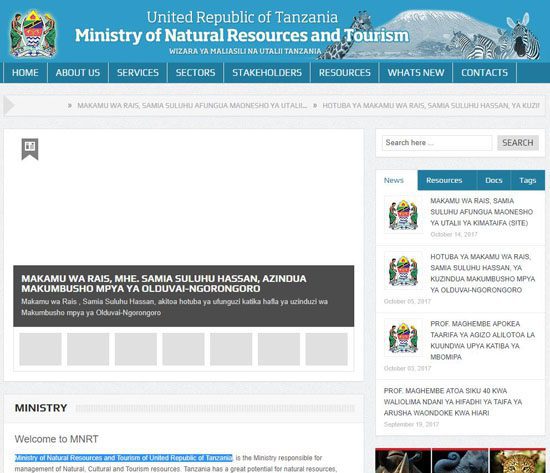This screenshot has width=550, height=473.
Task: Click the slider caption starting Makamu wa Rais
Action: 174,307
